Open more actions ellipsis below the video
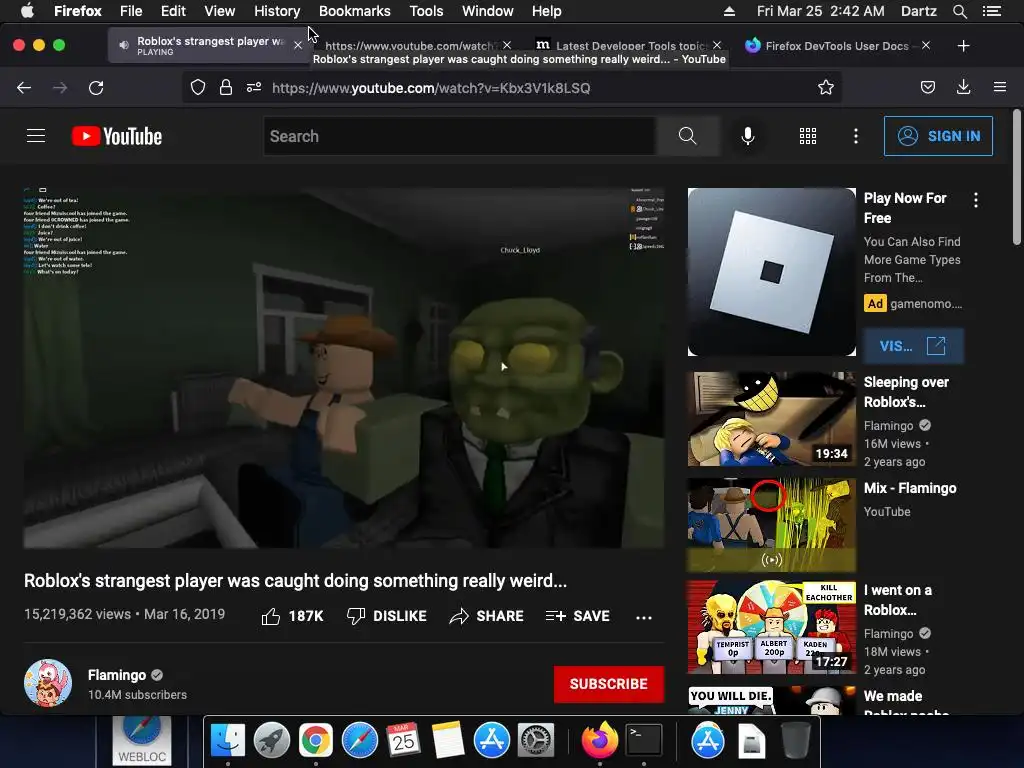Image resolution: width=1024 pixels, height=768 pixels. pos(644,617)
